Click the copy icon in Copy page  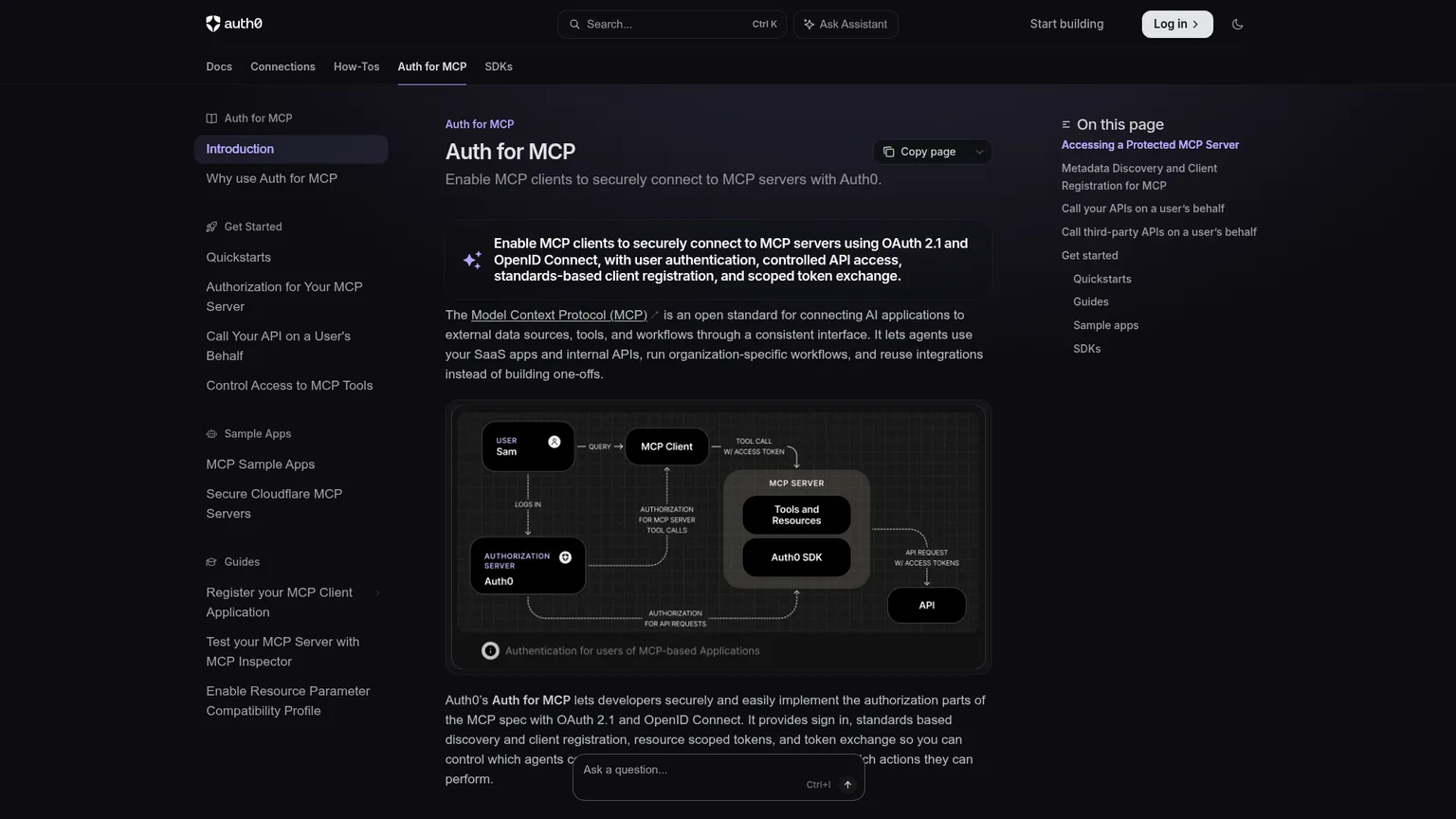(x=888, y=152)
